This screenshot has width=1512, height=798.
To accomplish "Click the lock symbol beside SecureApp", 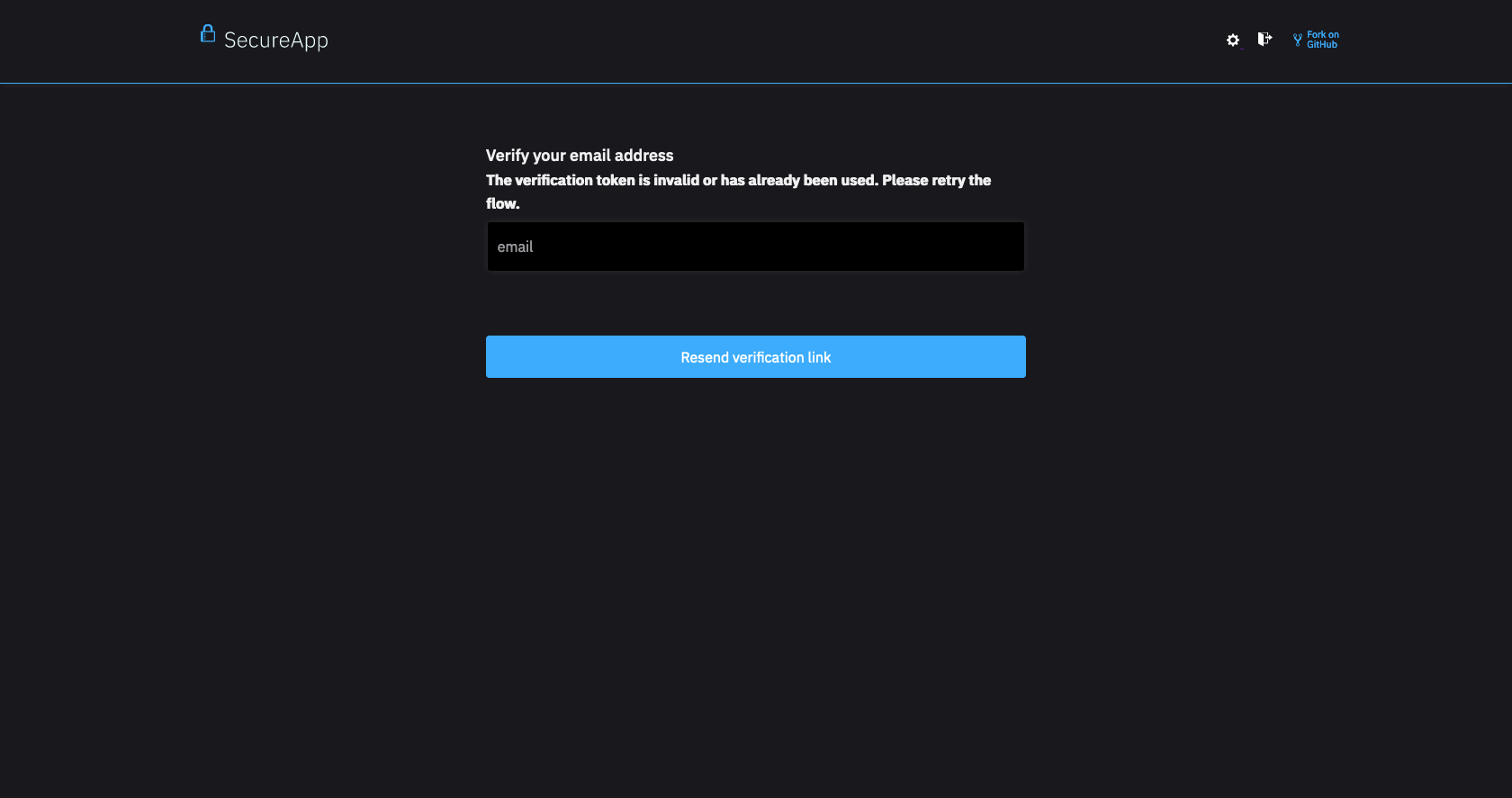I will click(x=208, y=33).
